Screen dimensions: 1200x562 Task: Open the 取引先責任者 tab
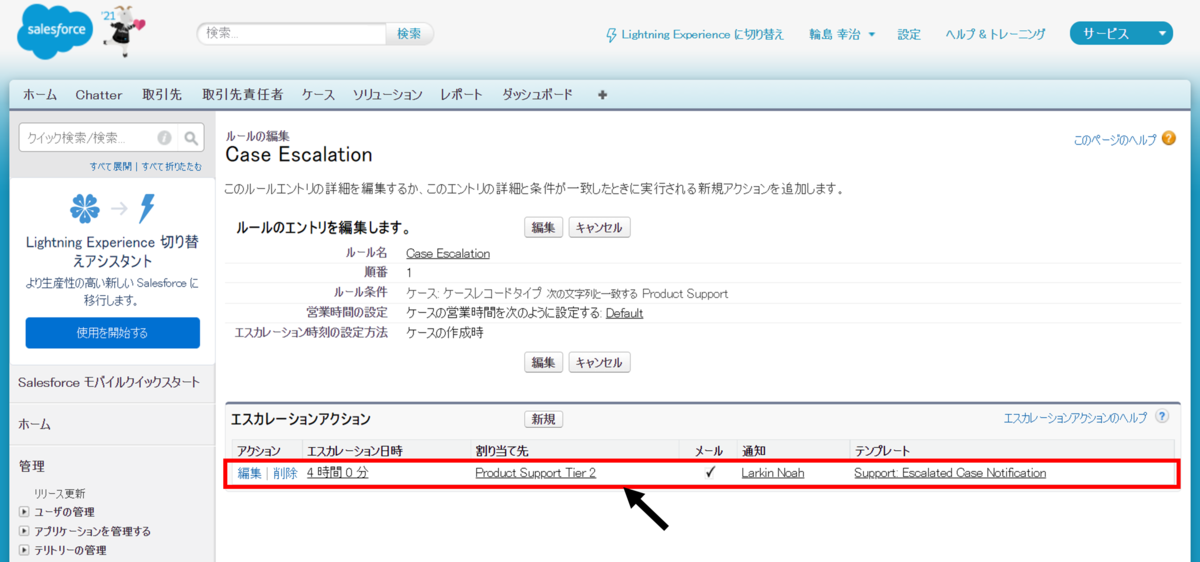pyautogui.click(x=242, y=95)
